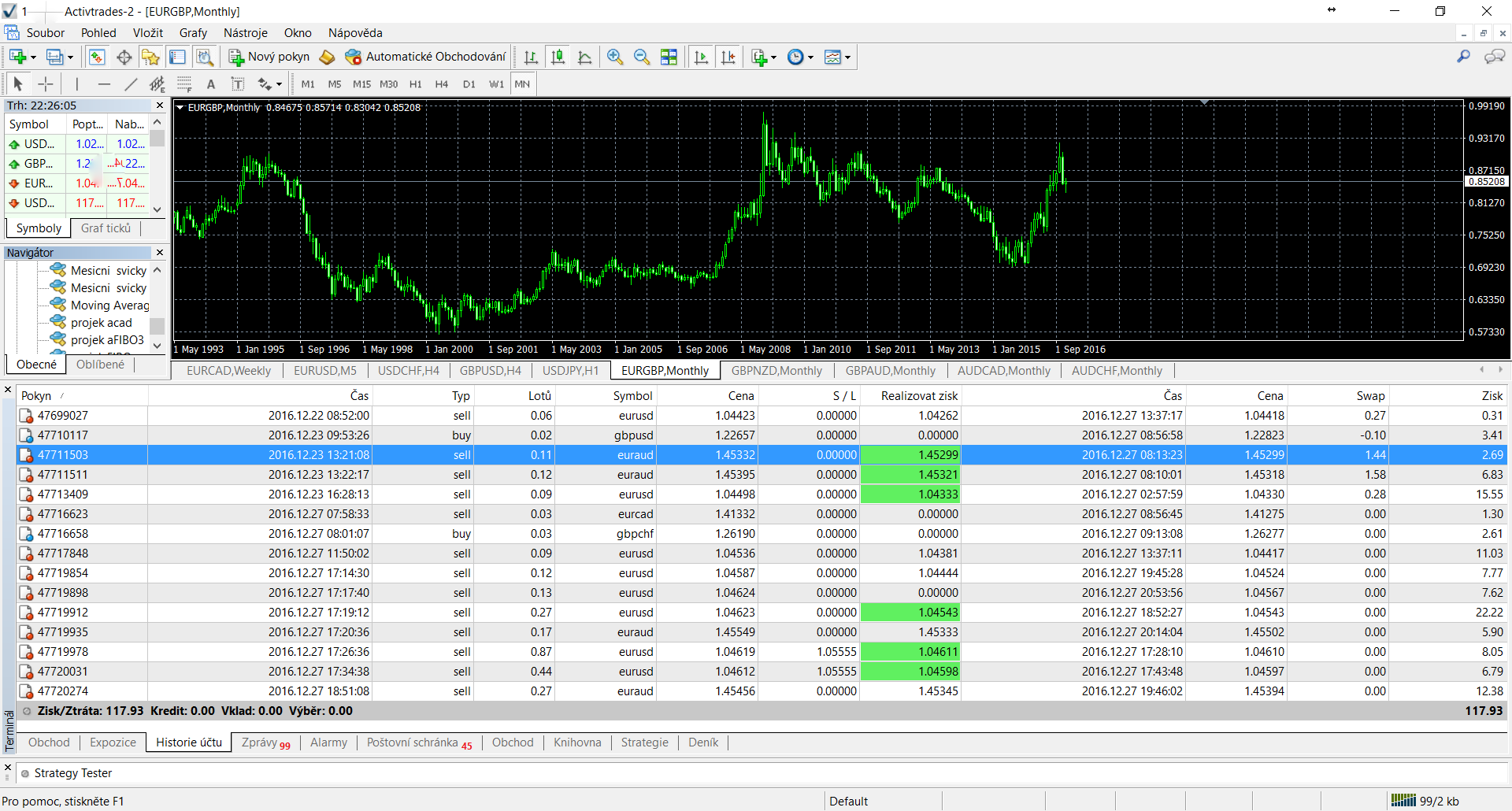1512x811 pixels.
Task: Open the Nástroje menu
Action: pos(246,33)
